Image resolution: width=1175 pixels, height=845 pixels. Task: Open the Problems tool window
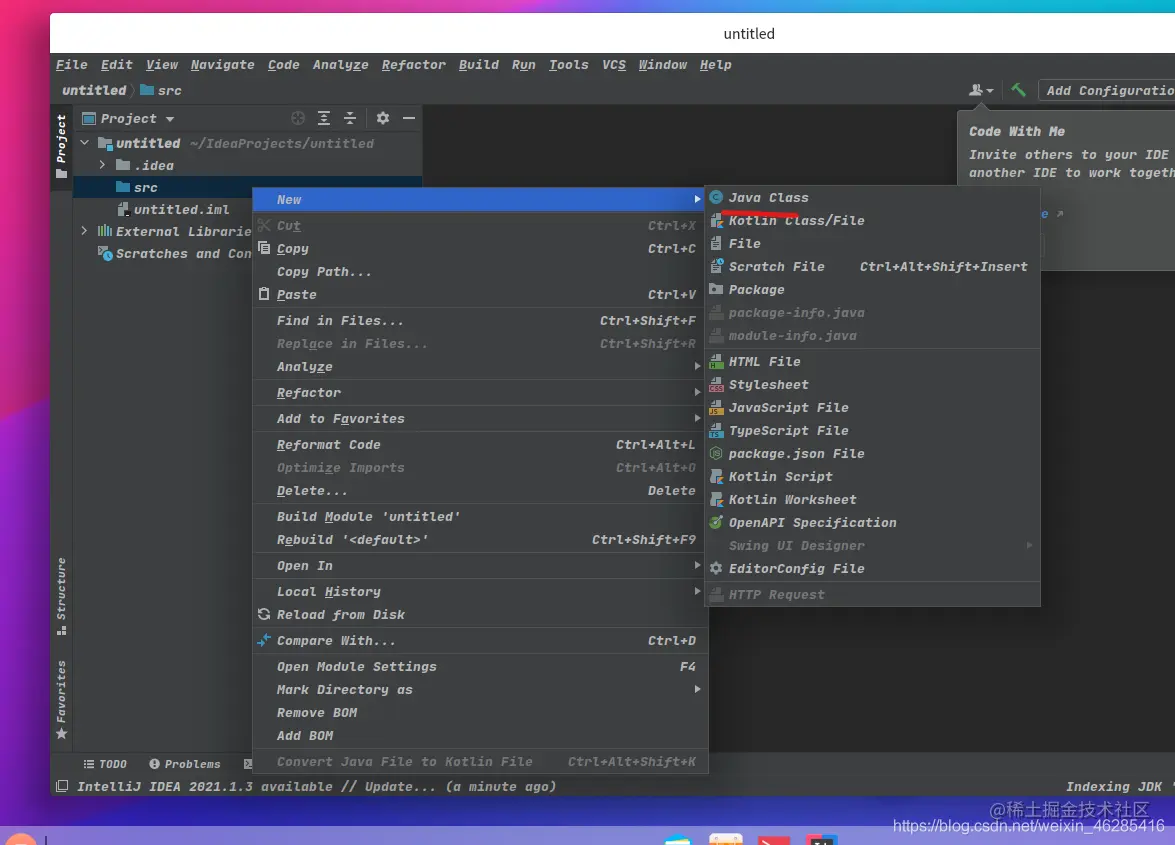pyautogui.click(x=184, y=764)
